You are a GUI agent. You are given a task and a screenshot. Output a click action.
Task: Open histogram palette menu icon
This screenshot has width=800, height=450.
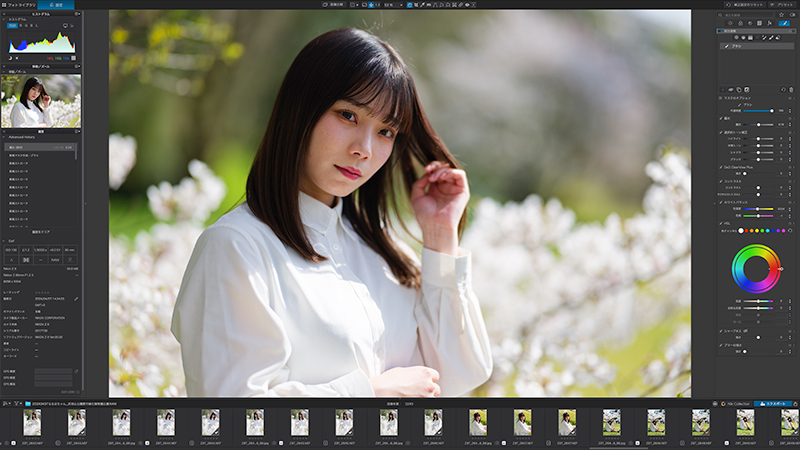[78, 14]
